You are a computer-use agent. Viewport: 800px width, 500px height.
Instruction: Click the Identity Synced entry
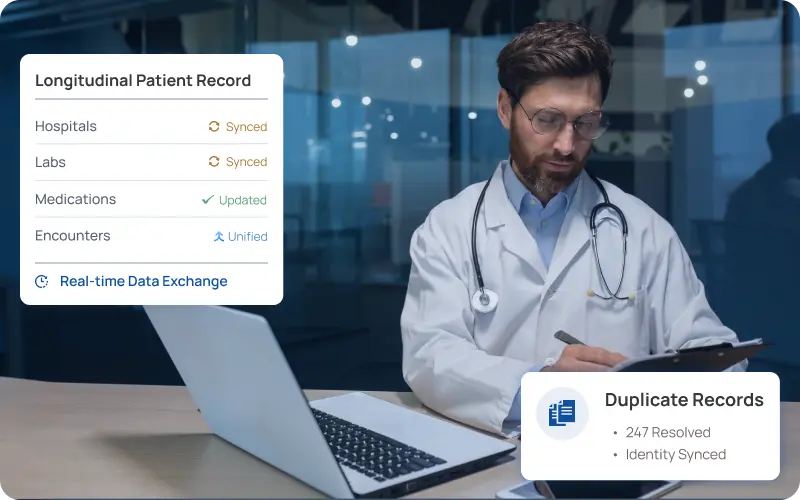(x=676, y=454)
